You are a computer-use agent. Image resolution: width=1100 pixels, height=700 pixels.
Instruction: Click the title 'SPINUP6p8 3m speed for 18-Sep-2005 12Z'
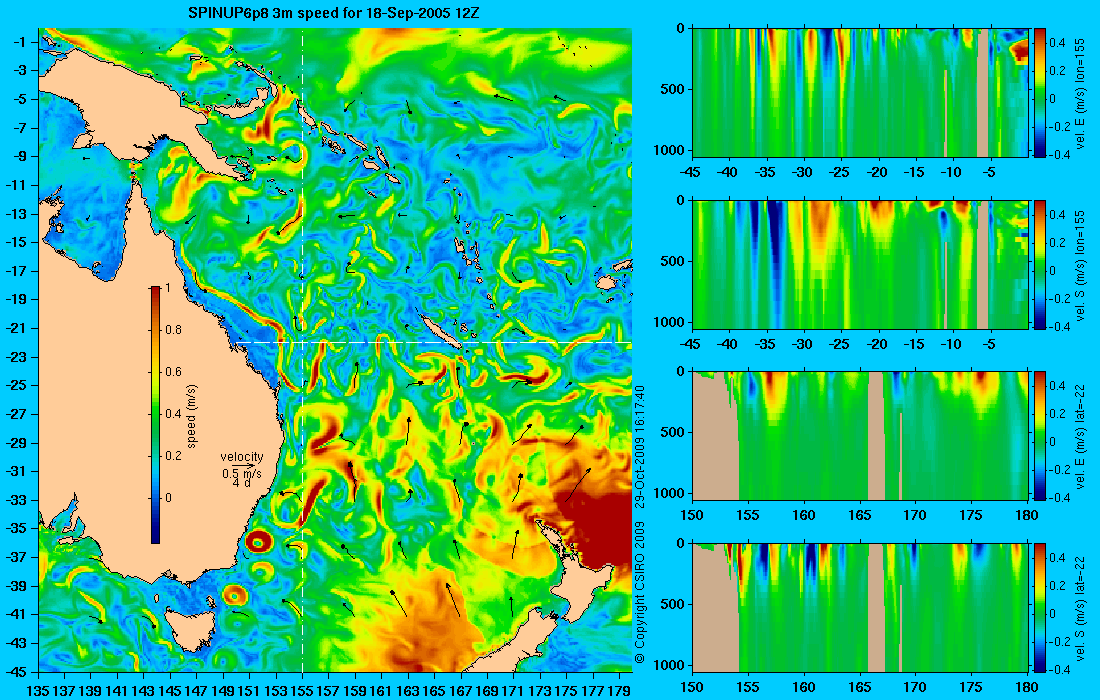click(x=334, y=13)
